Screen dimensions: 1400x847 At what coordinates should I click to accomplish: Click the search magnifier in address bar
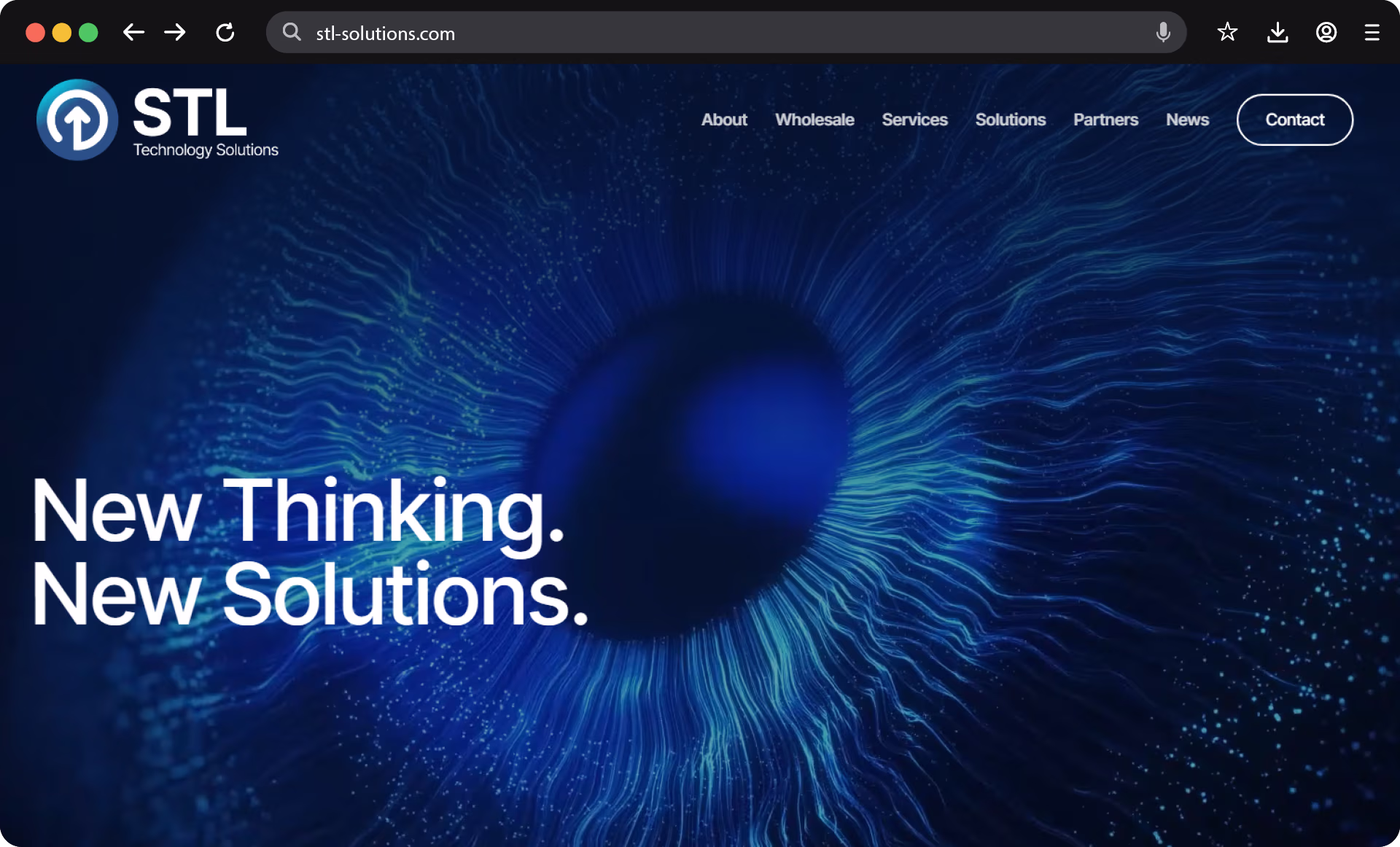pyautogui.click(x=292, y=32)
